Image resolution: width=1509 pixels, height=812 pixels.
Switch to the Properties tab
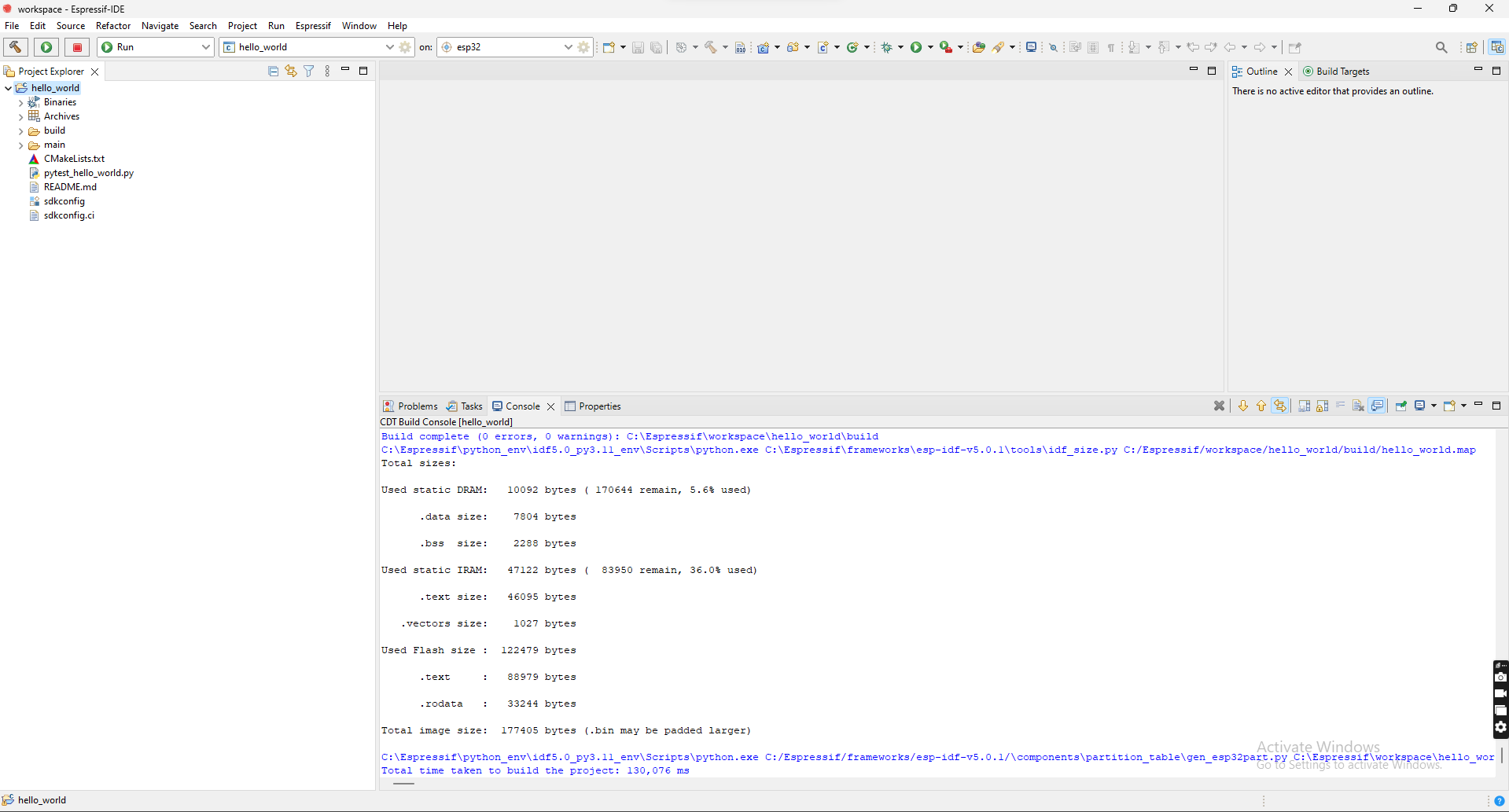(593, 406)
